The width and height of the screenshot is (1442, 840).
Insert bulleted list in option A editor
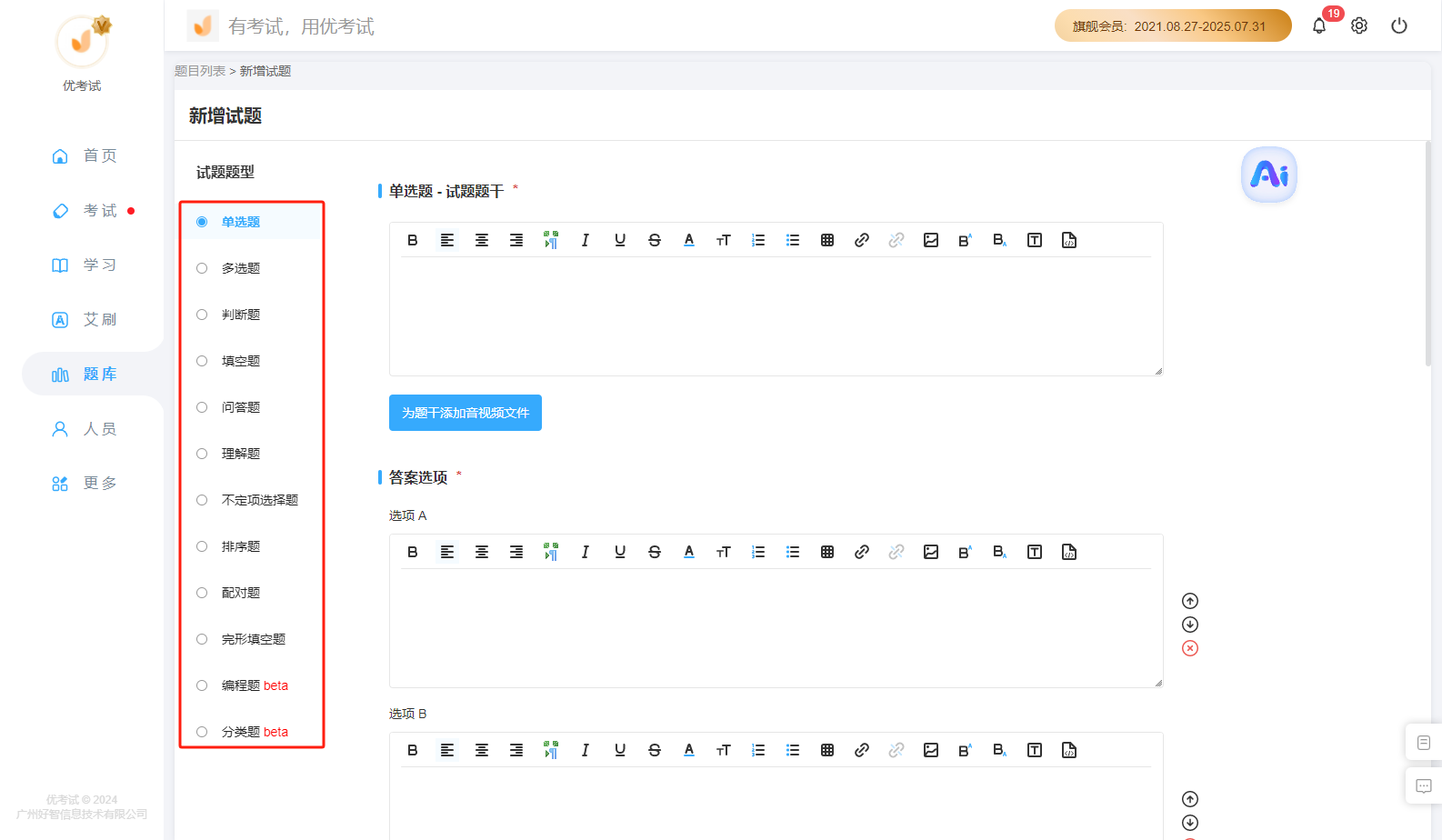pyautogui.click(x=793, y=552)
